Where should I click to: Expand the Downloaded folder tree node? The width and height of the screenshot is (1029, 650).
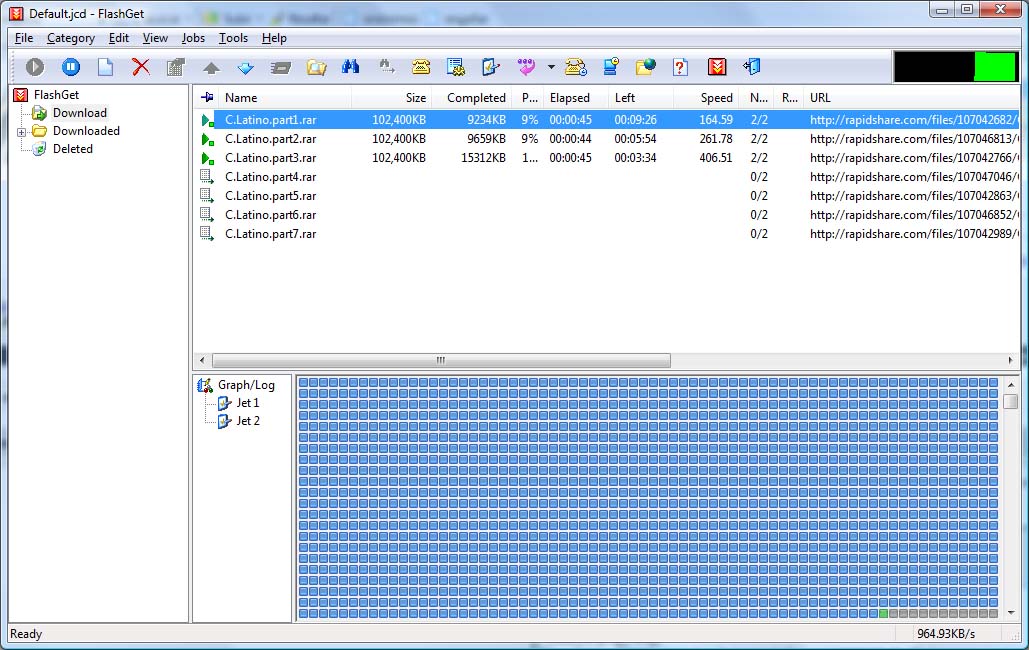(21, 131)
